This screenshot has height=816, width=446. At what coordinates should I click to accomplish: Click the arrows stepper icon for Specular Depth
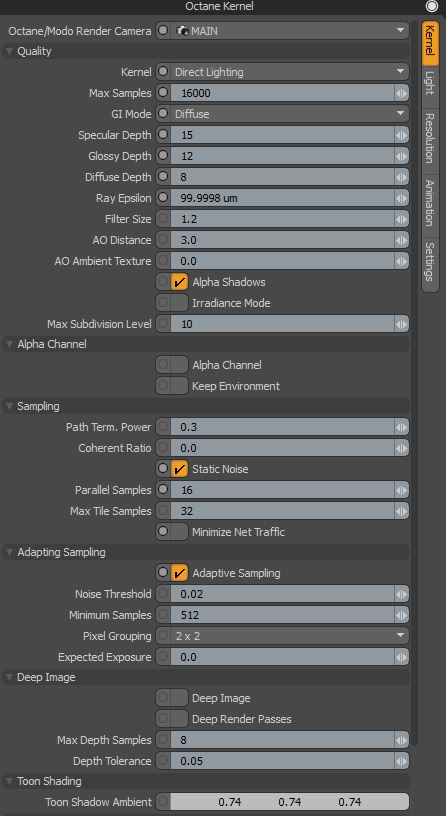pyautogui.click(x=401, y=135)
